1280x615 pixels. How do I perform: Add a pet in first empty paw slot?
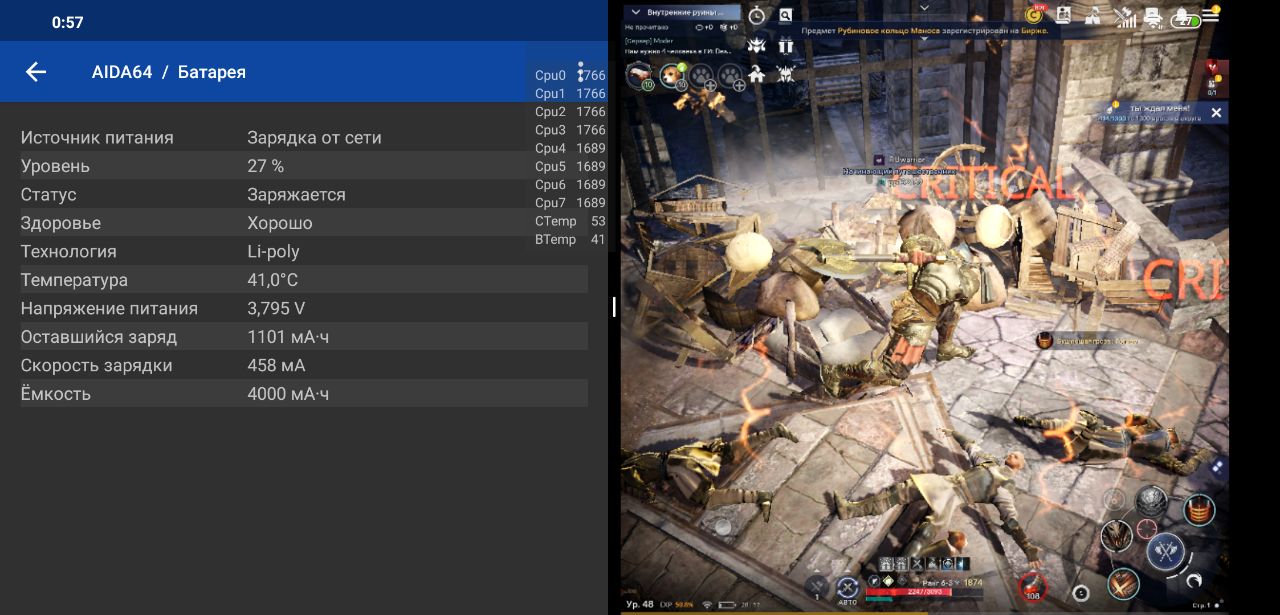click(702, 75)
